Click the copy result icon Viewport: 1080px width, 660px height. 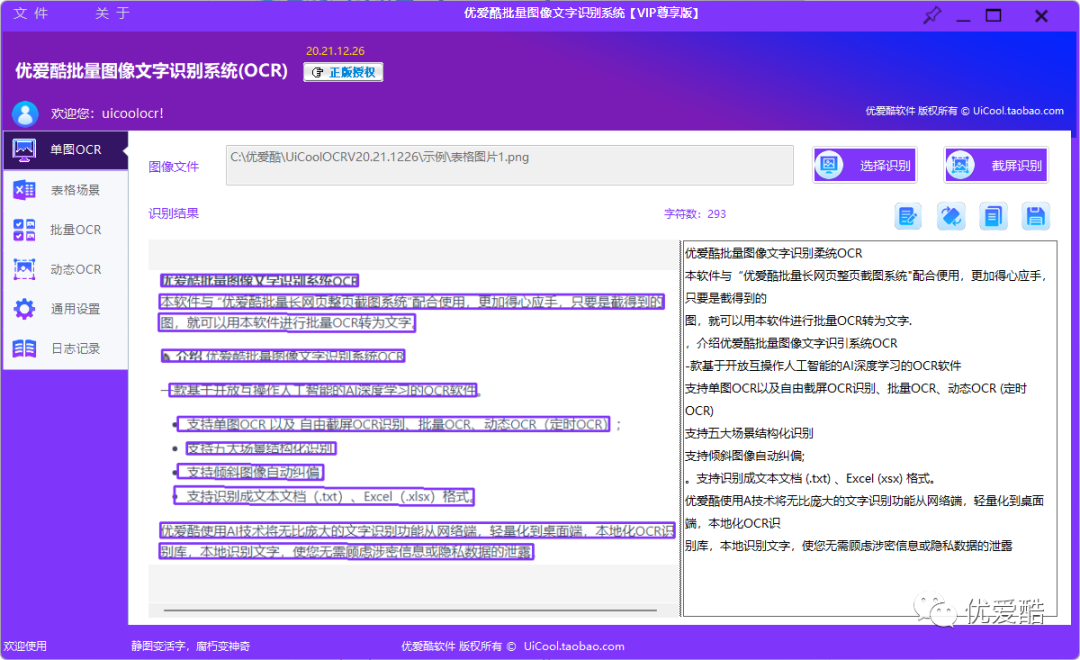tap(993, 217)
